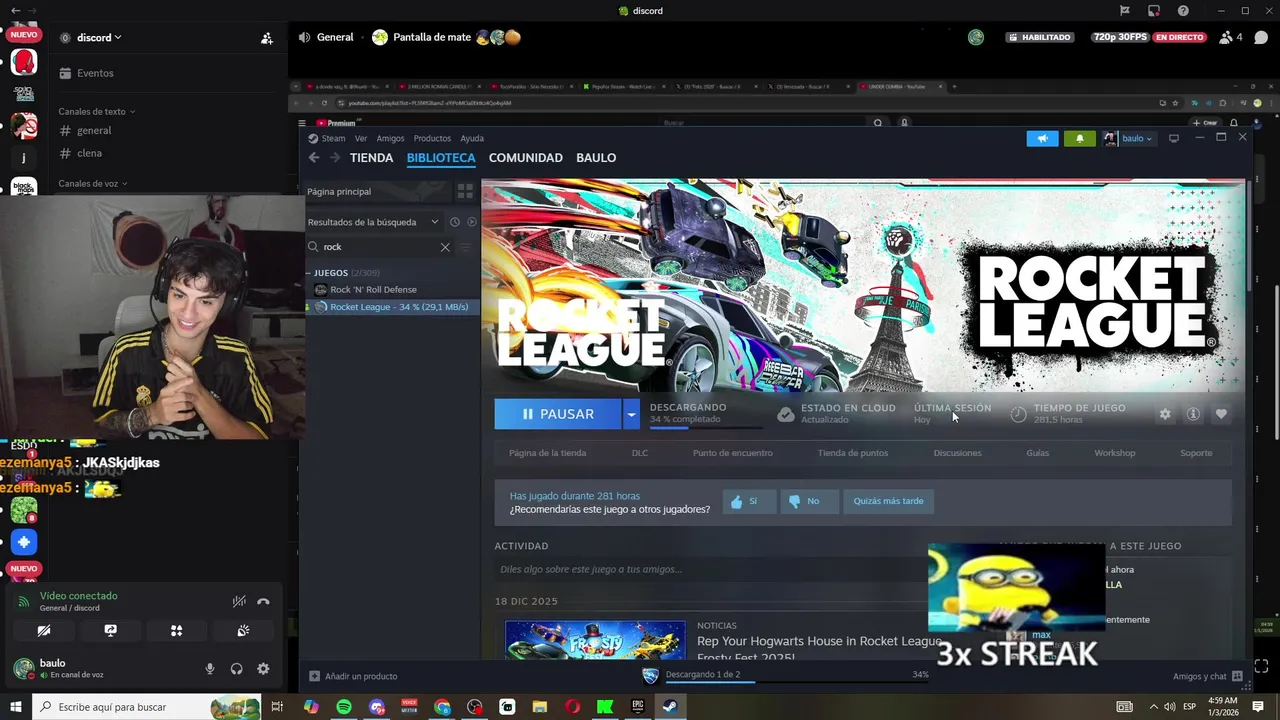This screenshot has height=720, width=1280.
Task: Click the playtime clock icon
Action: [1018, 414]
